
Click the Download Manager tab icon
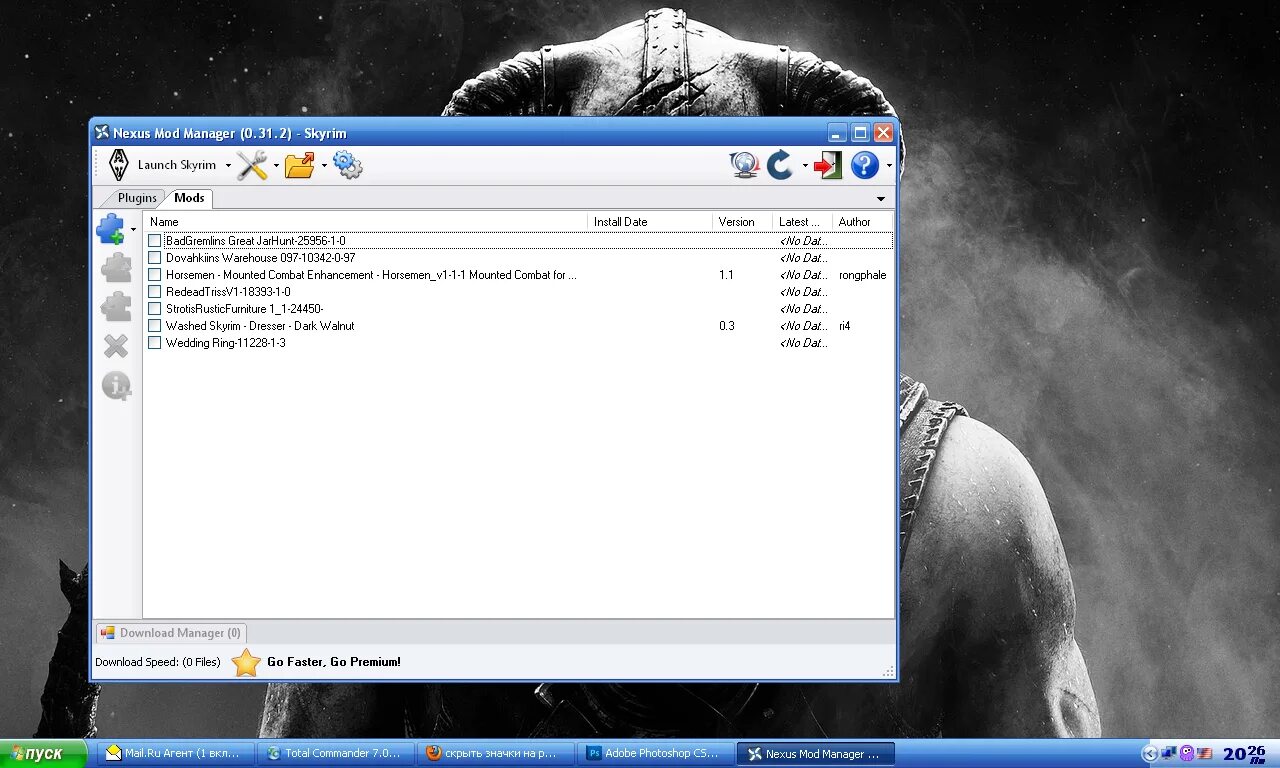(x=108, y=633)
